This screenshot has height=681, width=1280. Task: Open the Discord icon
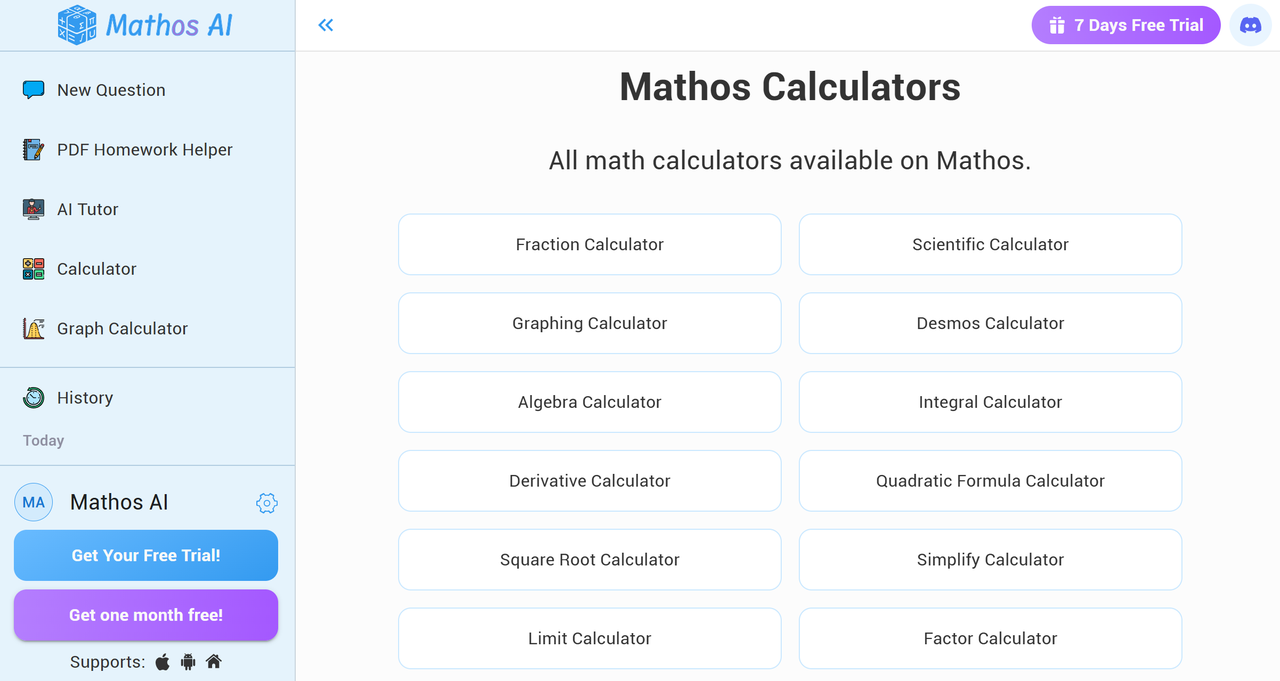click(1250, 25)
